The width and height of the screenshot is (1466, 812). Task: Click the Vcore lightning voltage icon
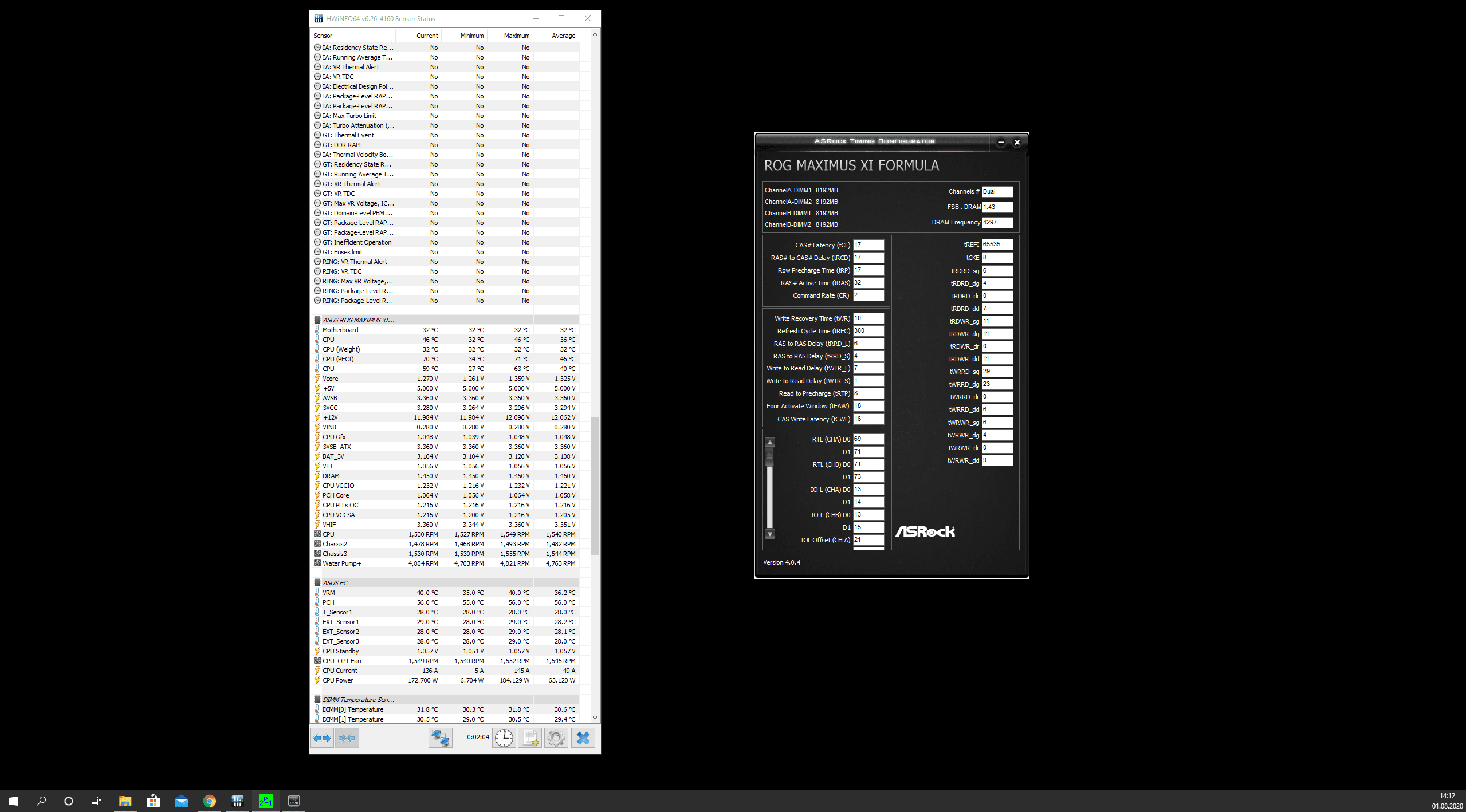pyautogui.click(x=317, y=379)
